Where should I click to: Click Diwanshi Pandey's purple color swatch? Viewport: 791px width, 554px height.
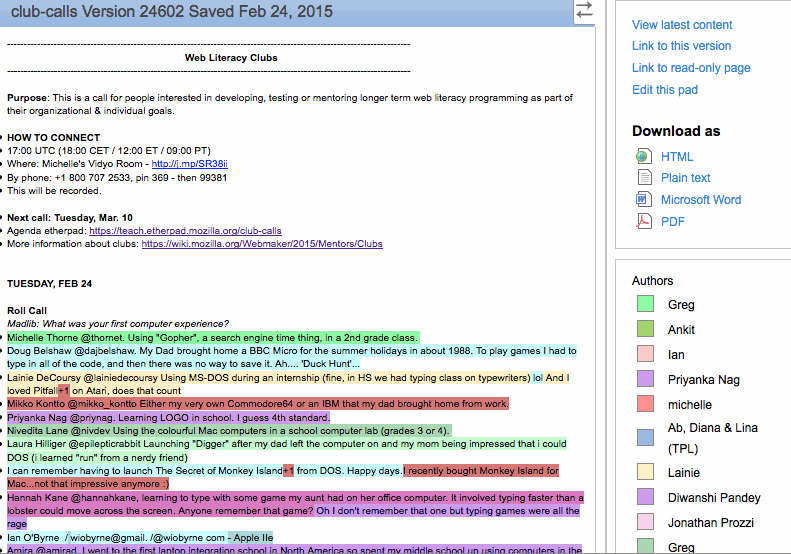pyautogui.click(x=645, y=497)
